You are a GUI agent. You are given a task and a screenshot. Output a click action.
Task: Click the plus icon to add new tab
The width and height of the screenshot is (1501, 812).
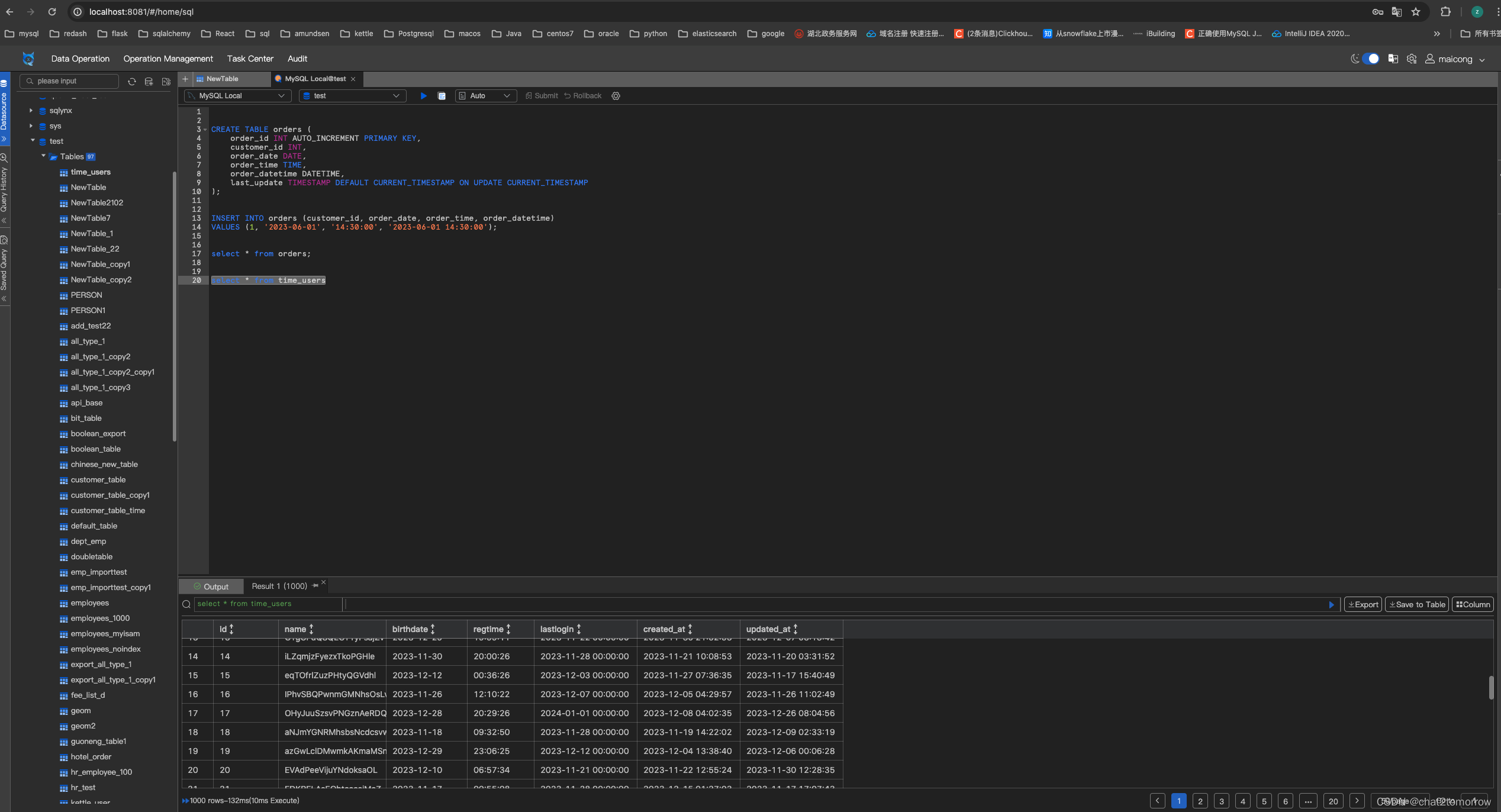tap(185, 79)
